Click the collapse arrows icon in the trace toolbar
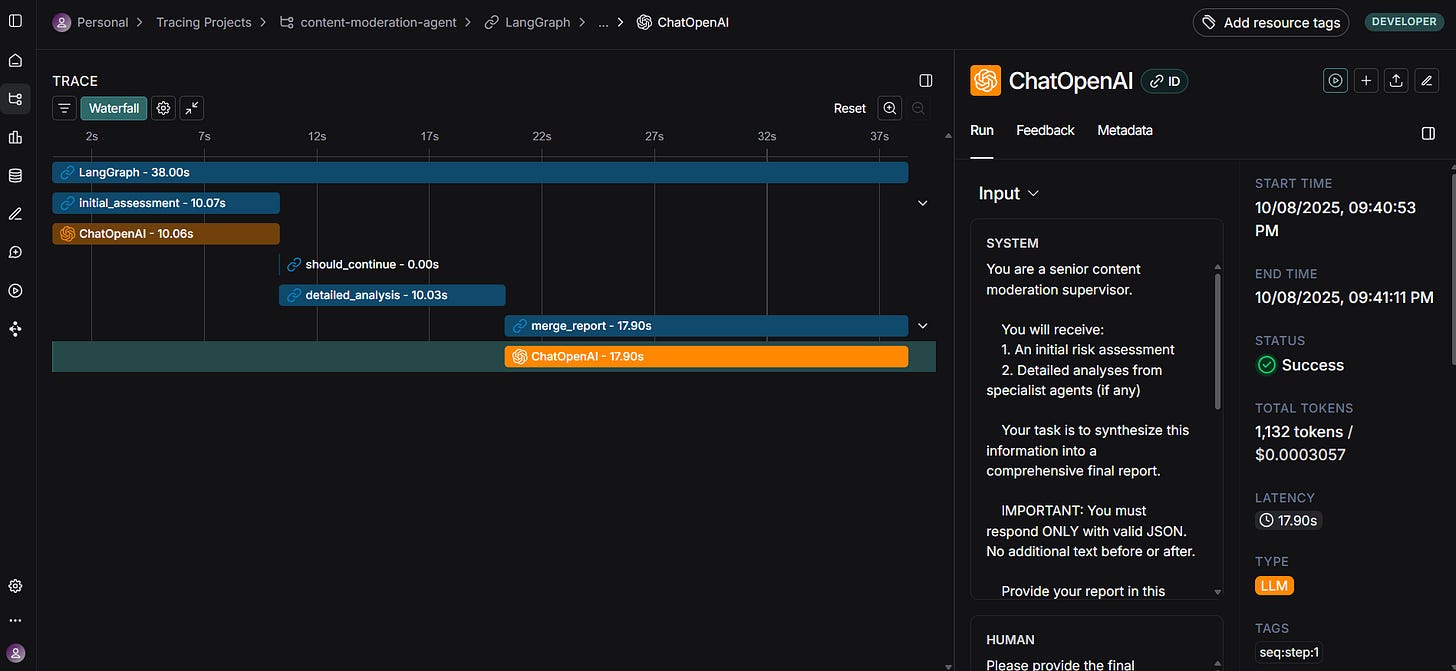The image size is (1456, 671). pos(192,108)
